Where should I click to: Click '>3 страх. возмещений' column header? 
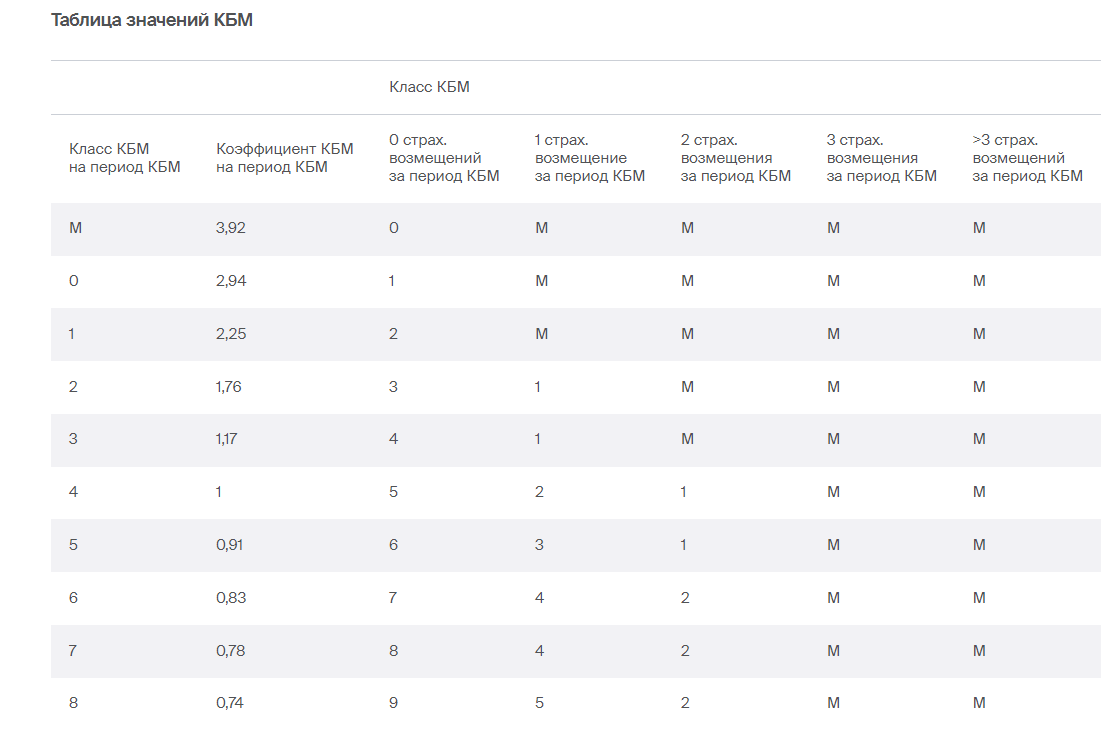(1028, 158)
